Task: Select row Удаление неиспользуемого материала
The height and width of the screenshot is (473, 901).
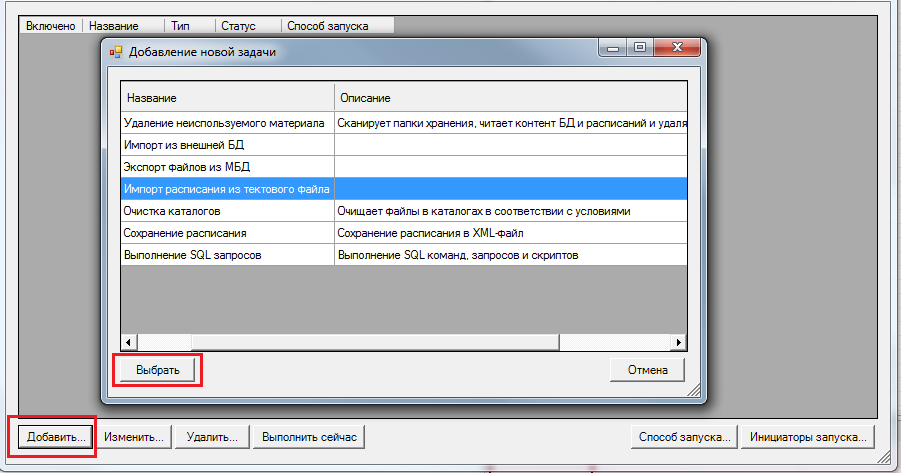Action: tap(224, 123)
